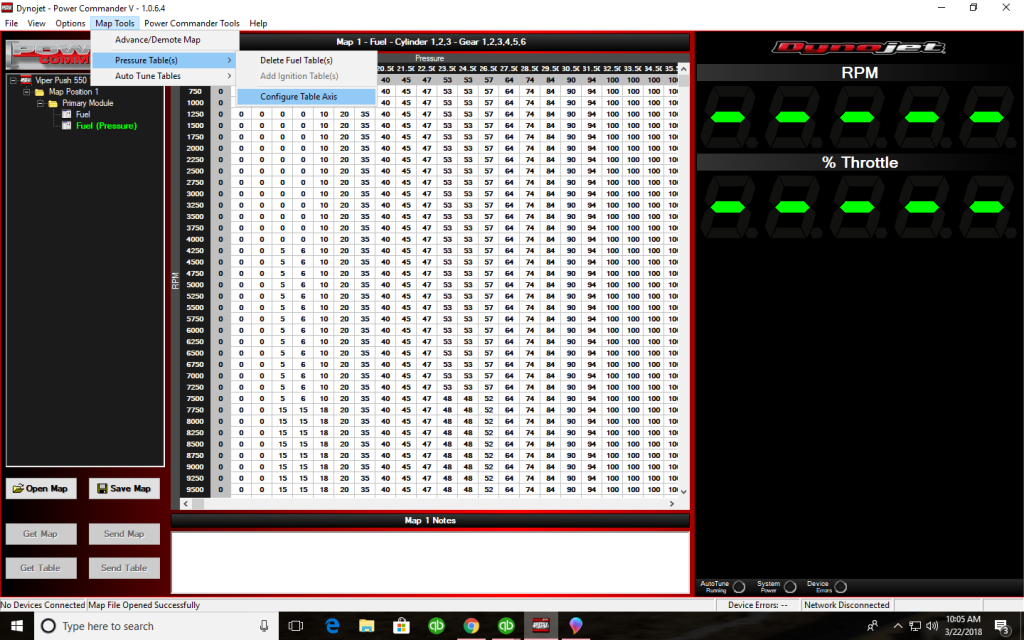The image size is (1024, 640).
Task: Select the Fuel table icon in tree
Action: 67,114
